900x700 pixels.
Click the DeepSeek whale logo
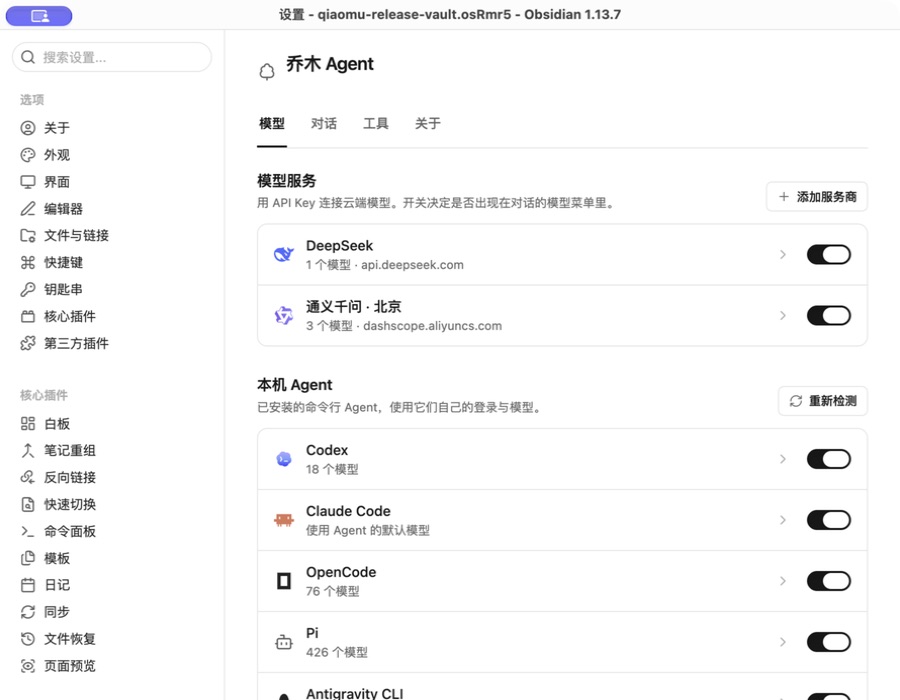284,254
